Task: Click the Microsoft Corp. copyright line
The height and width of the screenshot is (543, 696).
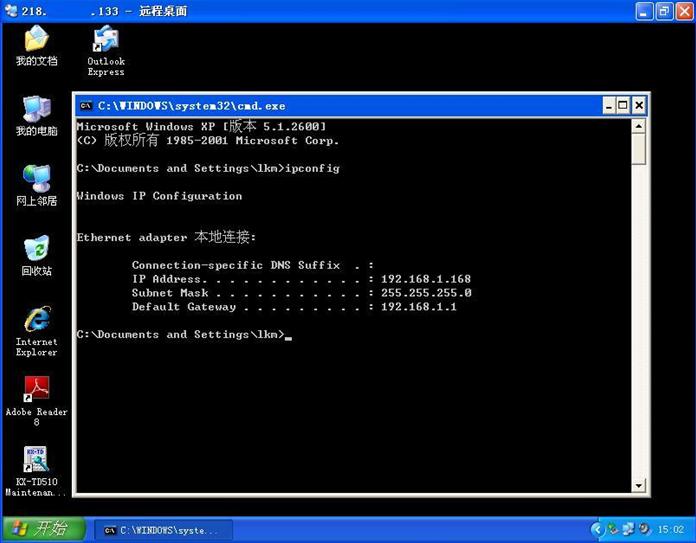Action: point(207,140)
